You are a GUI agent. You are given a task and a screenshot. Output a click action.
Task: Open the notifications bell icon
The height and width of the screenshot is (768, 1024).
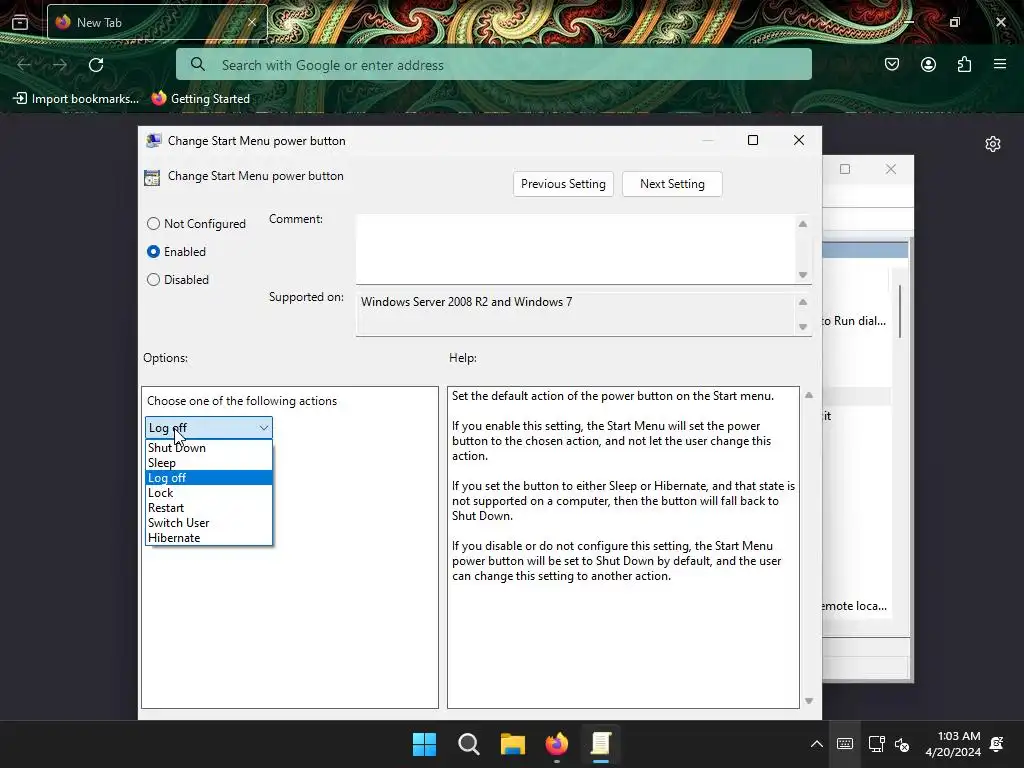coord(997,744)
